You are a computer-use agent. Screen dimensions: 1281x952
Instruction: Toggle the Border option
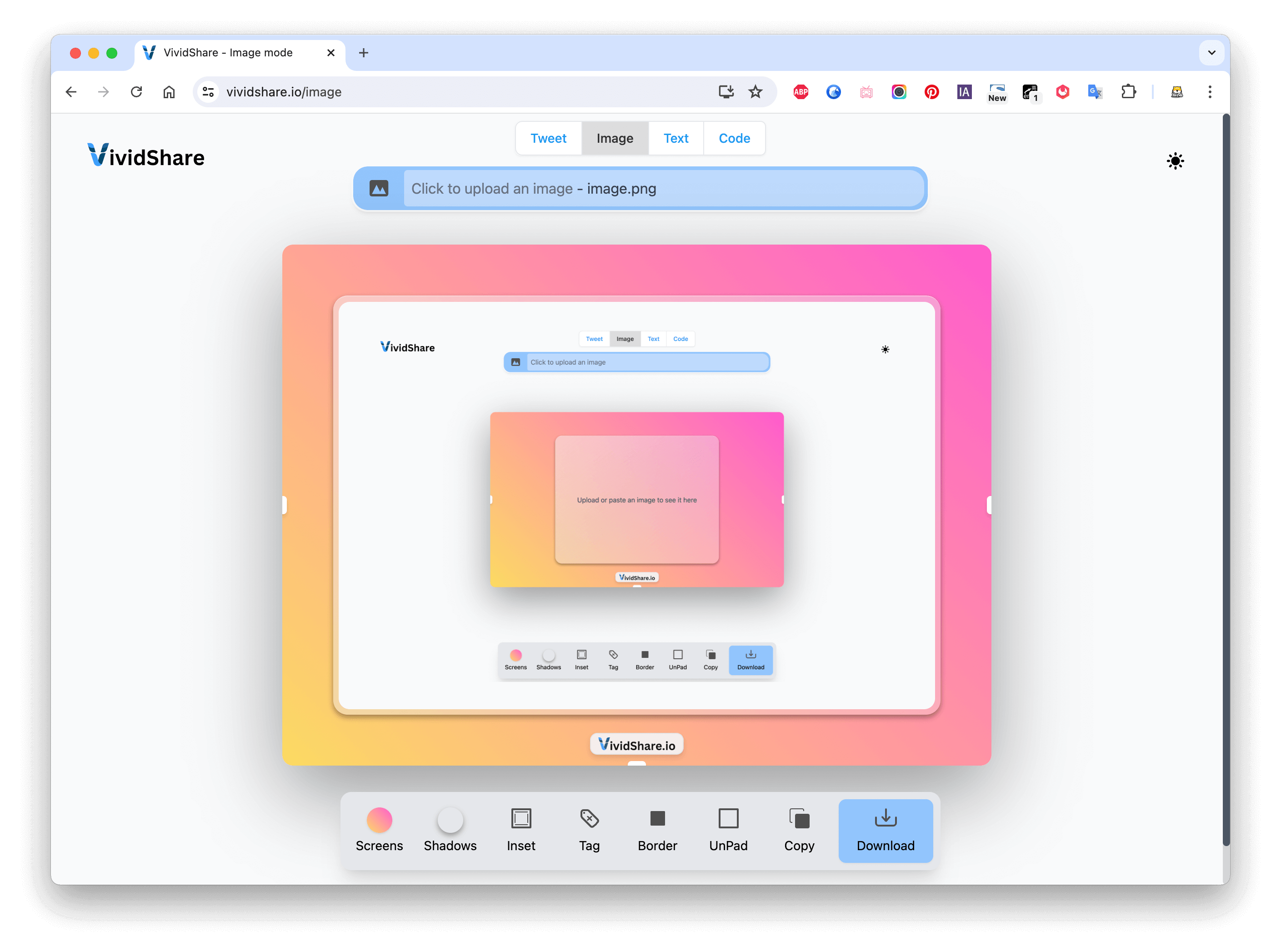pos(657,830)
